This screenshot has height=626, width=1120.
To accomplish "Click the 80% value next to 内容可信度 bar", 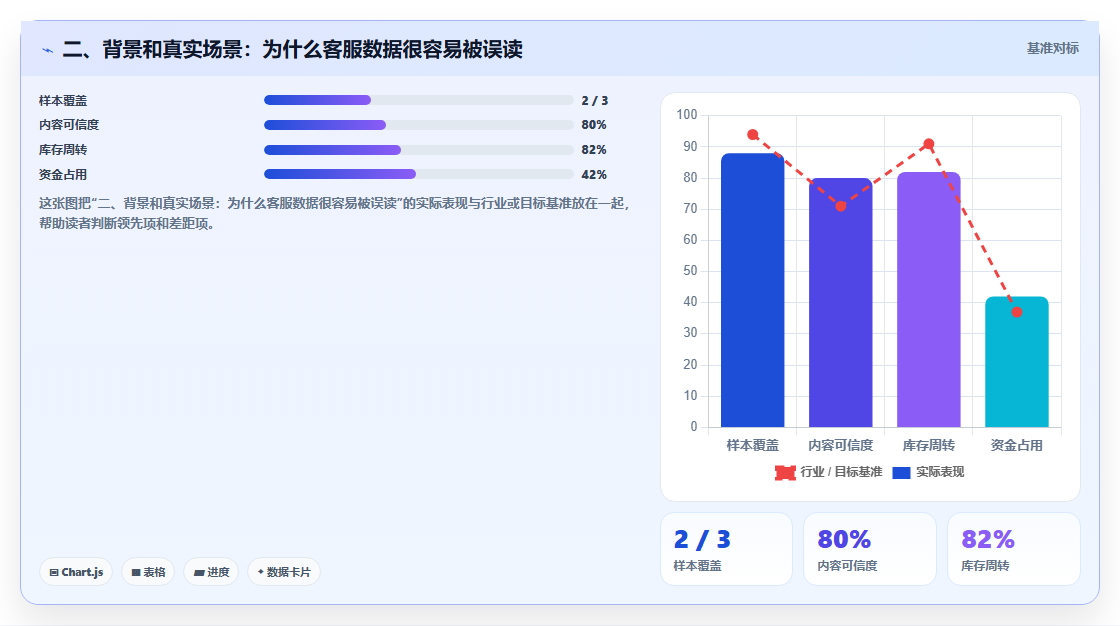I will [x=594, y=125].
